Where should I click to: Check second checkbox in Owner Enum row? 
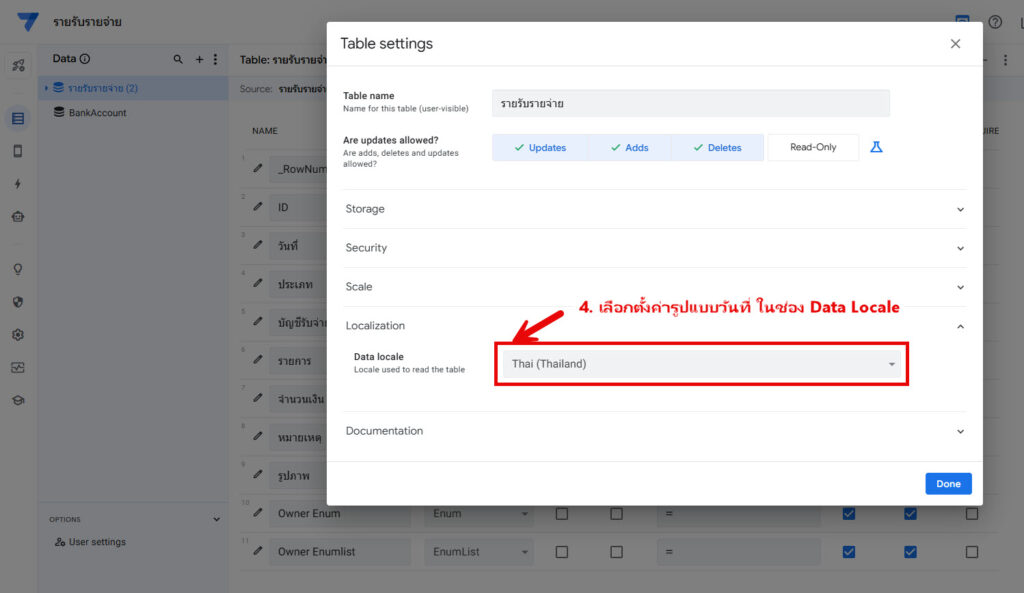pos(616,514)
